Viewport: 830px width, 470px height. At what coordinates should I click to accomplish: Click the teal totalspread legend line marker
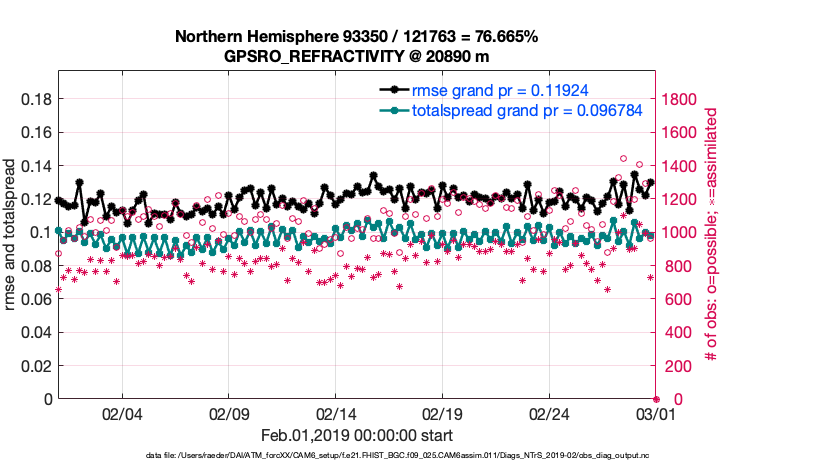coord(396,110)
